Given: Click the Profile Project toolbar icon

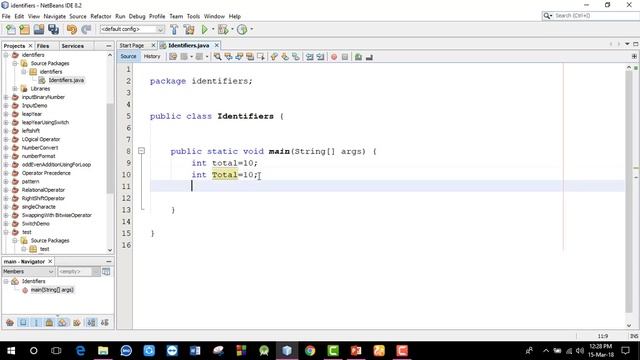Looking at the screenshot, I should pos(242,29).
